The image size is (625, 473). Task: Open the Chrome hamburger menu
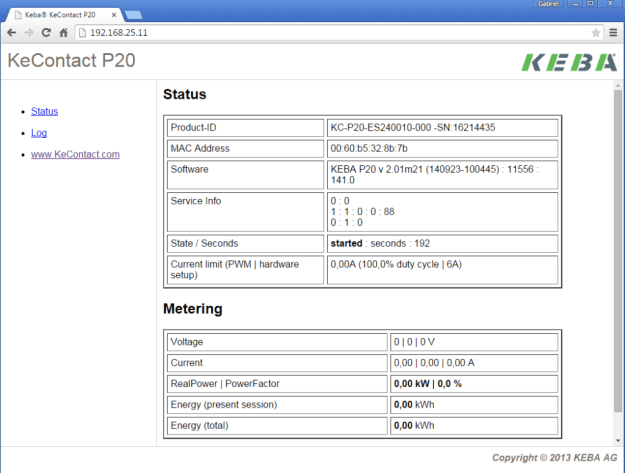coord(613,33)
